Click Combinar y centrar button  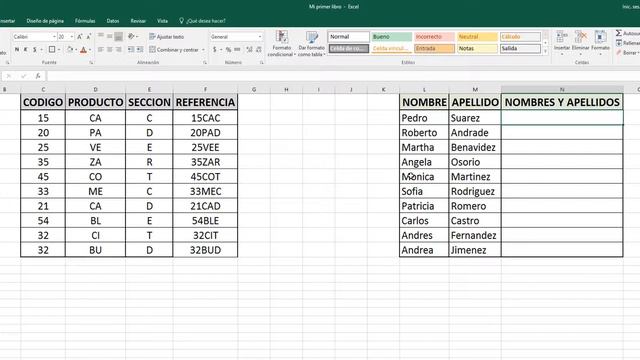pyautogui.click(x=174, y=50)
